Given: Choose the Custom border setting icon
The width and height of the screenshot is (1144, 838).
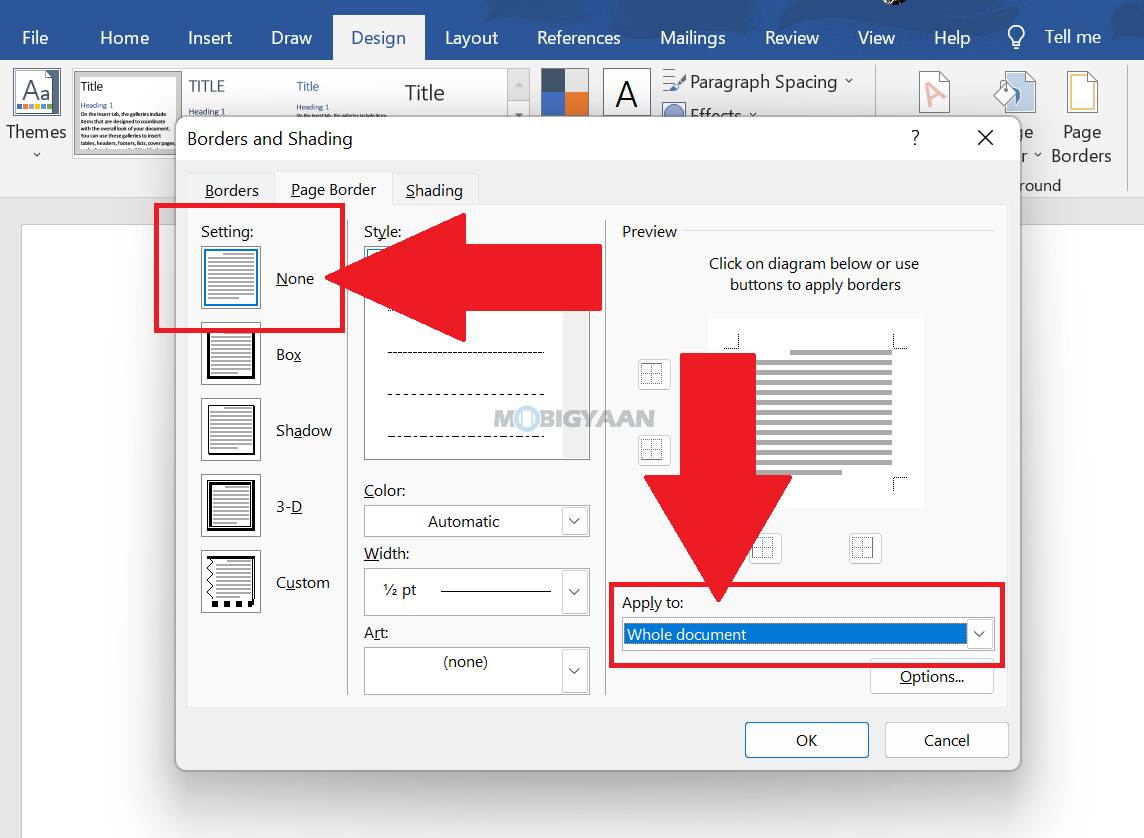Looking at the screenshot, I should [231, 581].
